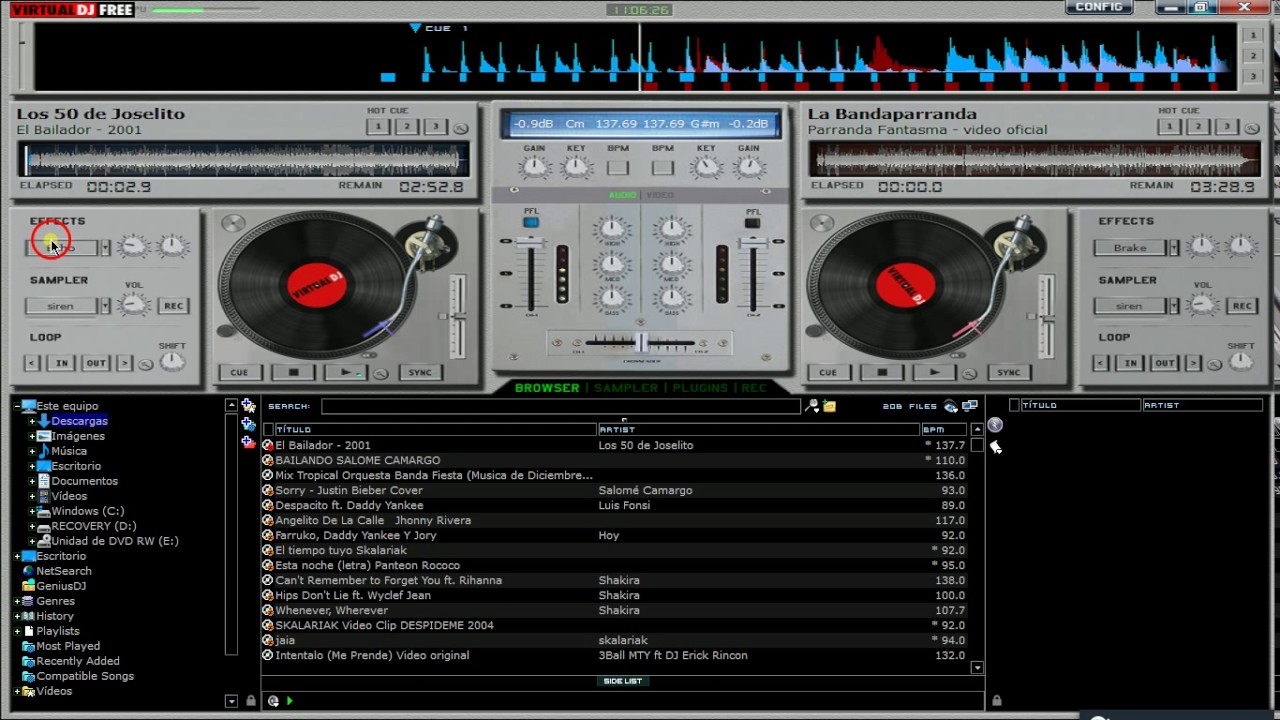Switch to the PLUGINS tab

click(x=700, y=388)
